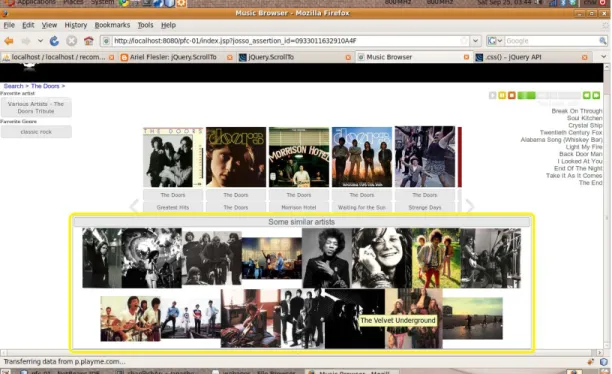Image resolution: width=612 pixels, height=374 pixels.
Task: Open the Greatest Hits album button
Action: pos(173,207)
